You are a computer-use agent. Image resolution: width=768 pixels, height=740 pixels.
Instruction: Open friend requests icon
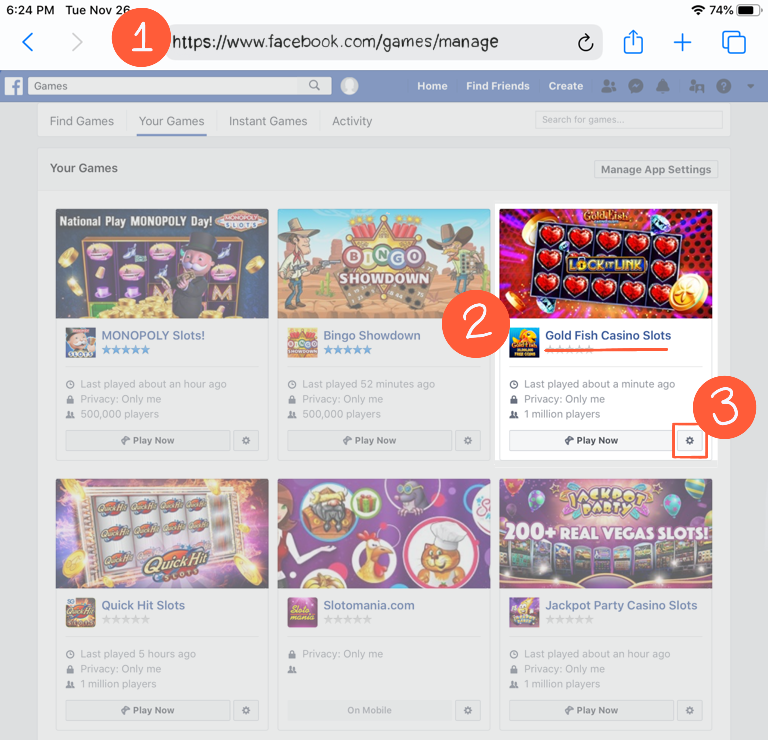pos(609,86)
